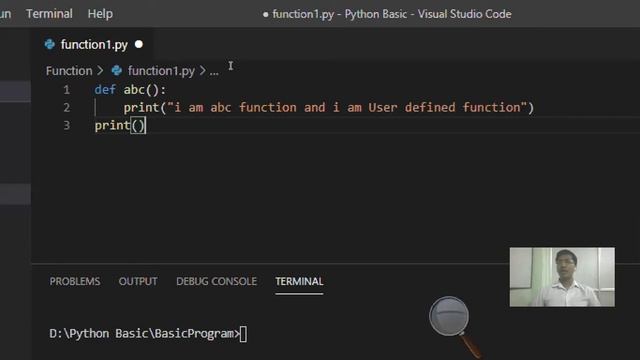Open the Terminal menu
Viewport: 640px width, 360px height.
pos(49,14)
